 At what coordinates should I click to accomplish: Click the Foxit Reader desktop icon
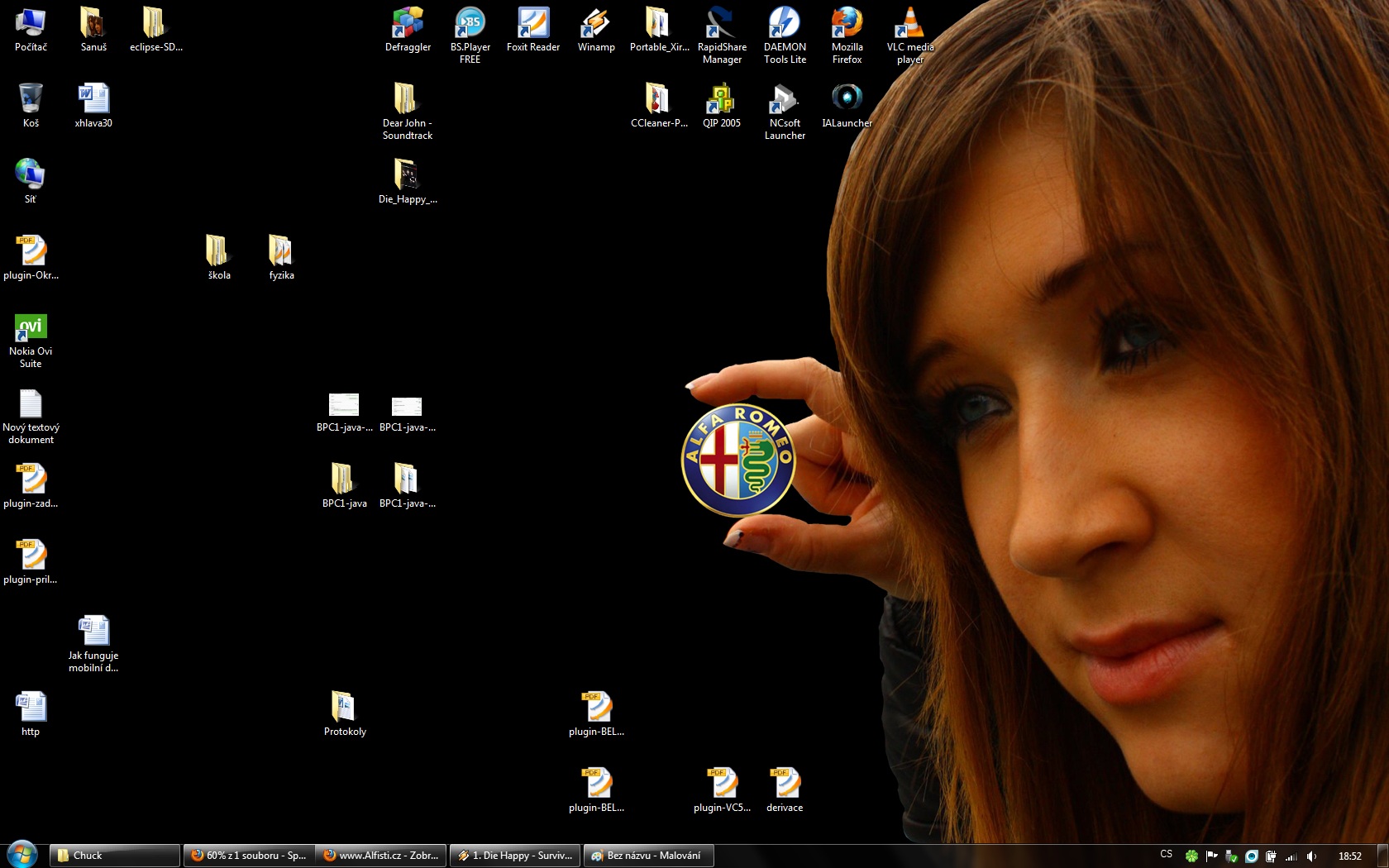coord(533,25)
